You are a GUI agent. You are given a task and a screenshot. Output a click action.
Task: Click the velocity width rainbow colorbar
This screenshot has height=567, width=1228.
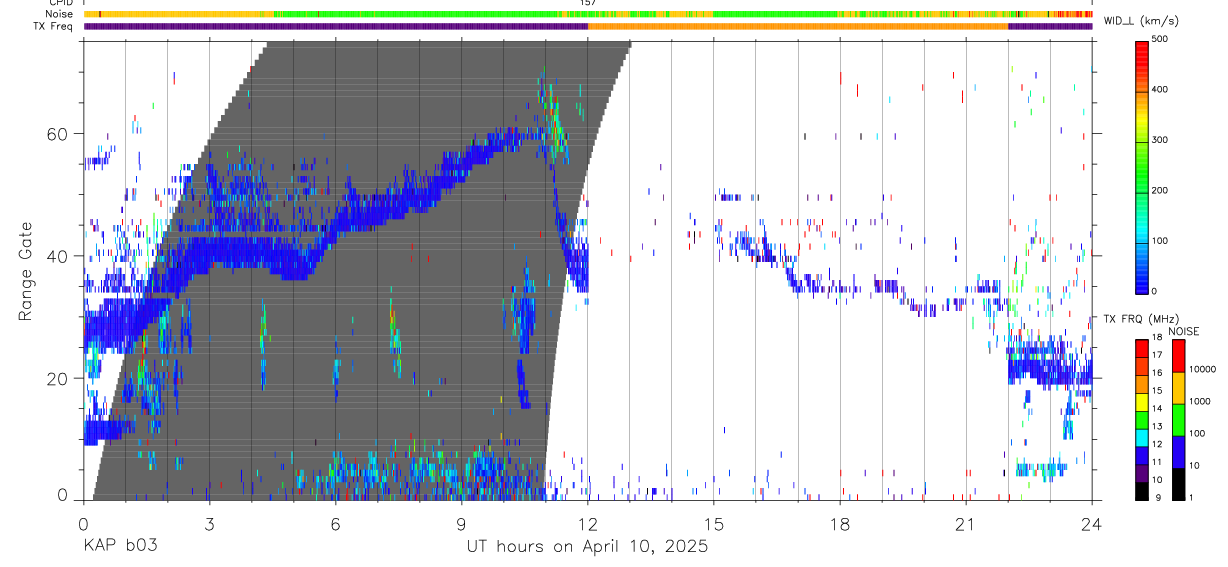(1142, 166)
